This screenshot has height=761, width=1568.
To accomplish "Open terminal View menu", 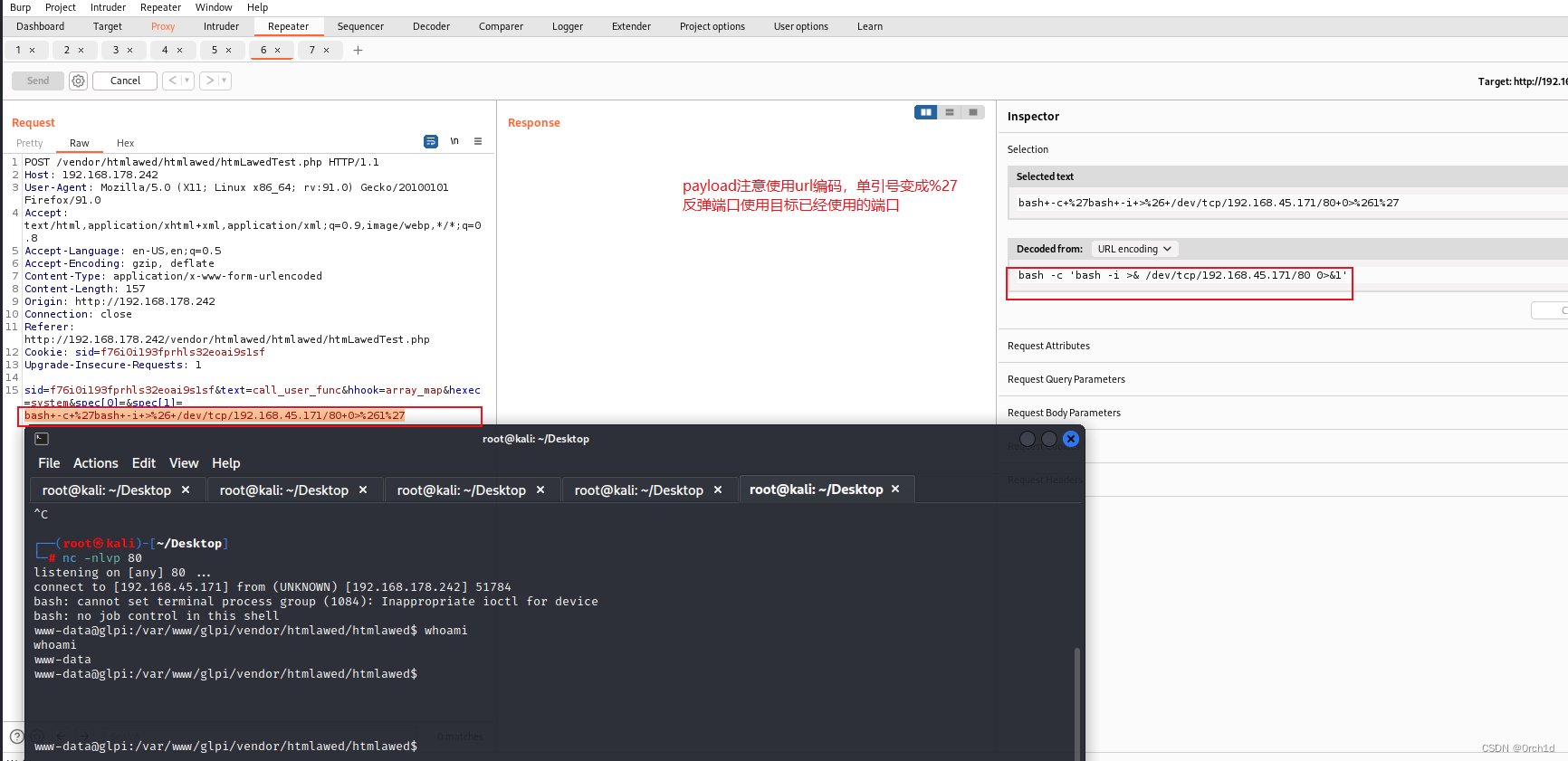I will point(184,463).
